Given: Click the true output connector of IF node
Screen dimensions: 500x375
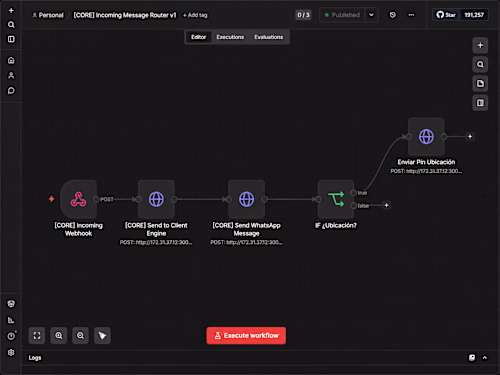Looking at the screenshot, I should (x=354, y=193).
